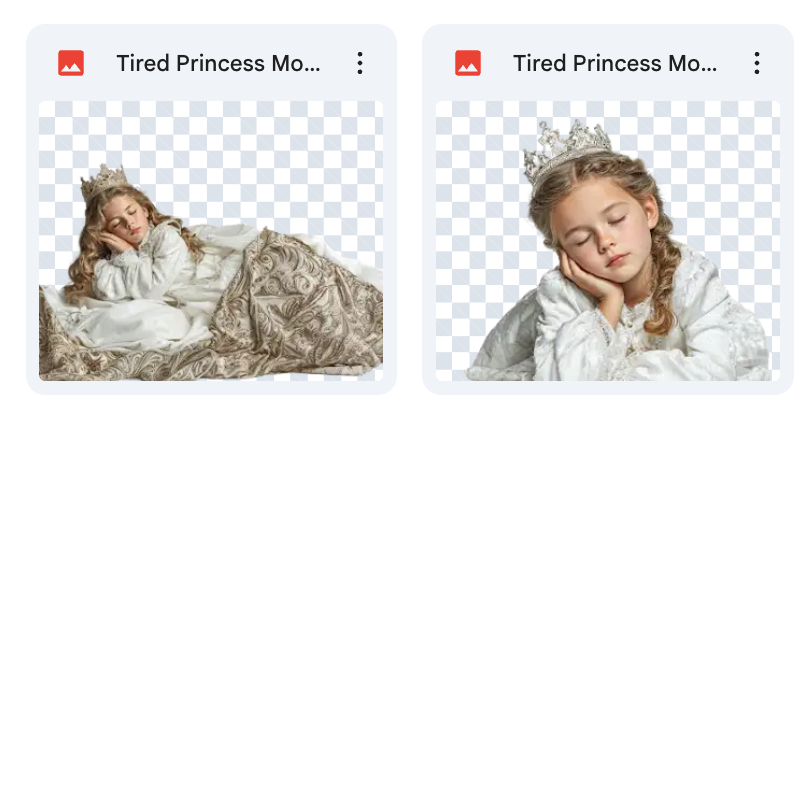Click the red image icon on the right file card
The image size is (812, 808).
(x=468, y=64)
